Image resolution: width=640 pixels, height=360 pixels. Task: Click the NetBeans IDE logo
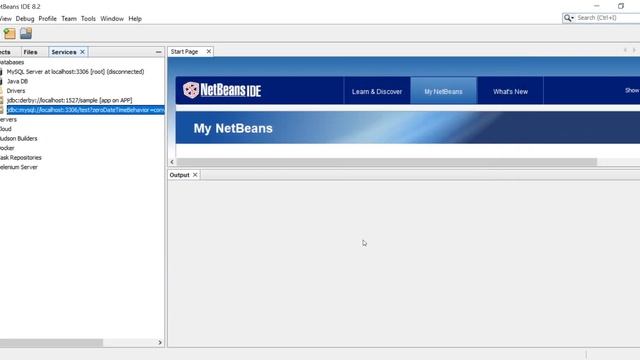[x=222, y=90]
